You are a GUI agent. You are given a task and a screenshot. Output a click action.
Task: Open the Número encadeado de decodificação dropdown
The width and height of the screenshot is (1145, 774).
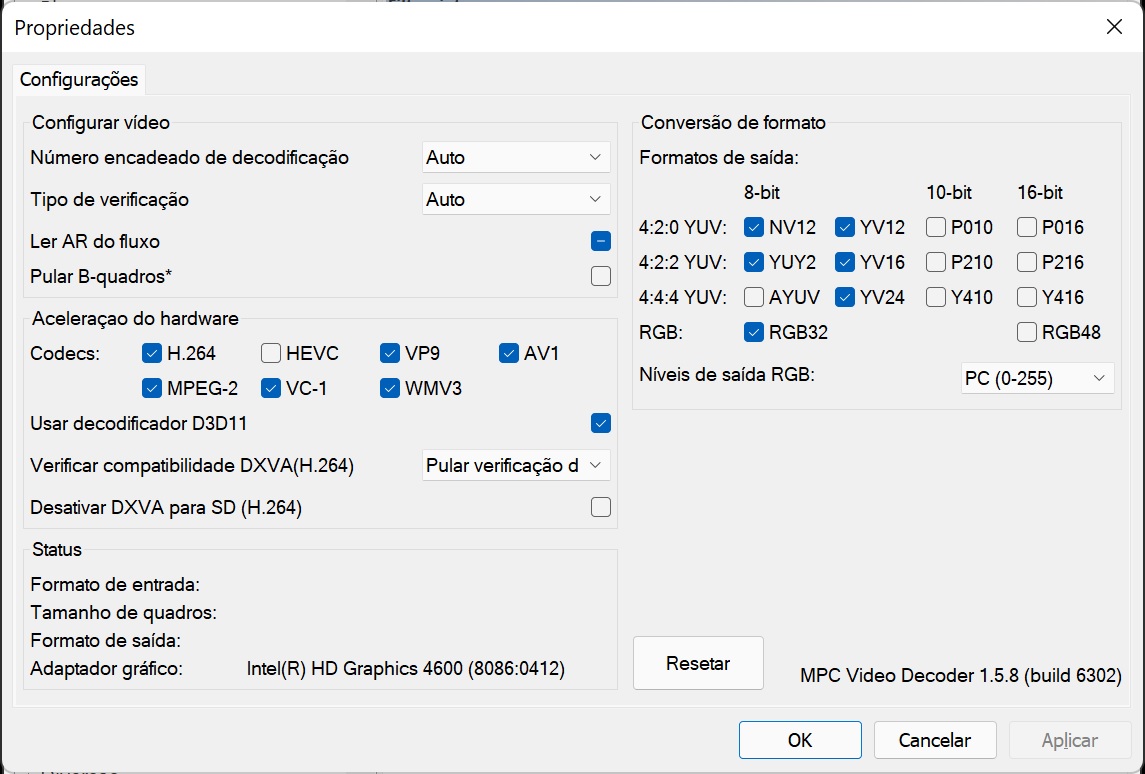tap(516, 157)
